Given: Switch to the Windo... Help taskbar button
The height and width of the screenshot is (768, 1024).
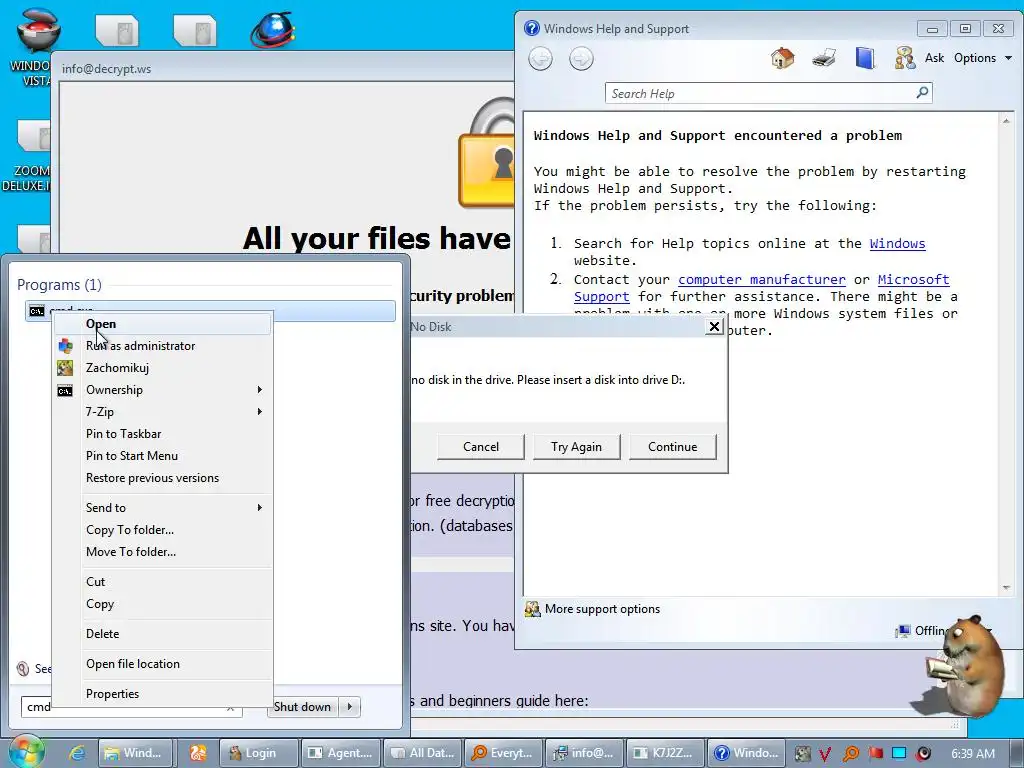Looking at the screenshot, I should point(746,753).
